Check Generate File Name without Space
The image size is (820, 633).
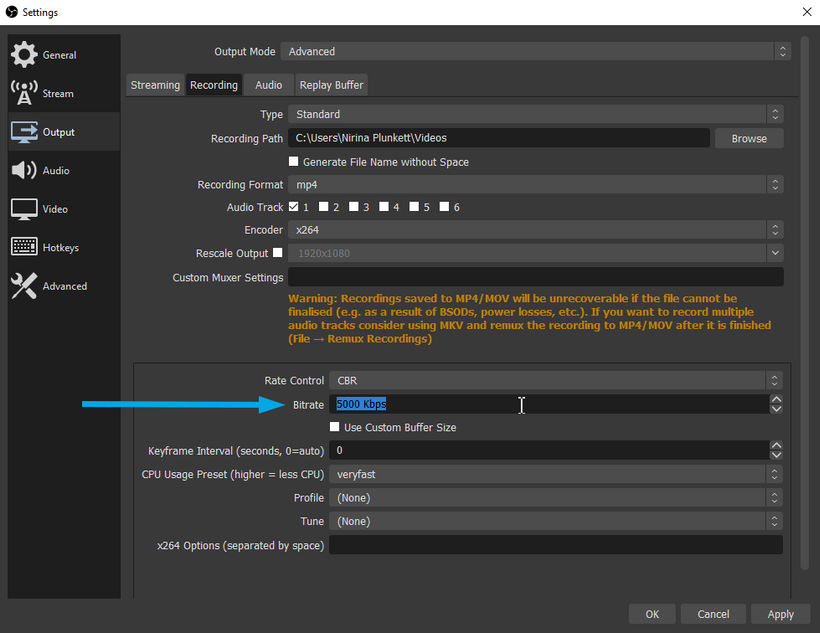coord(294,161)
